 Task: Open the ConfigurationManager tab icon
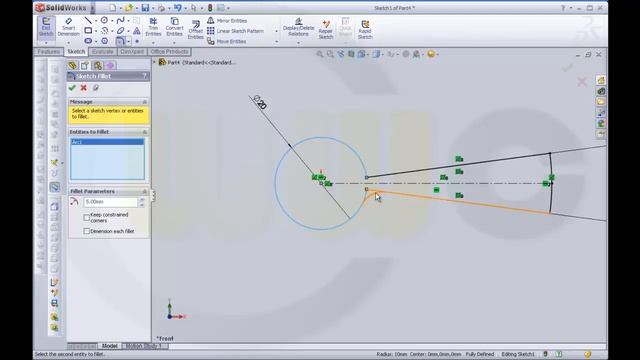tap(98, 65)
